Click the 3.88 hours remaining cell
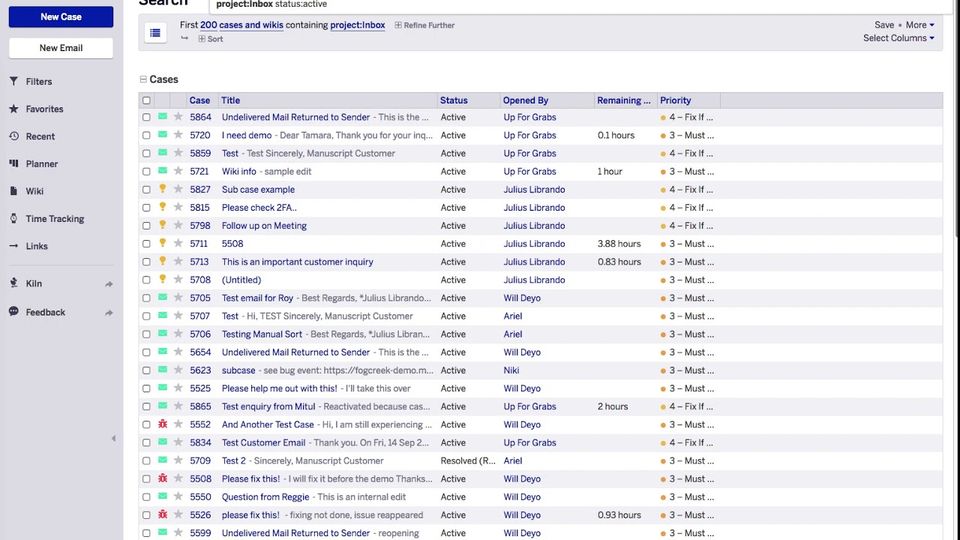The image size is (960, 540). click(619, 244)
